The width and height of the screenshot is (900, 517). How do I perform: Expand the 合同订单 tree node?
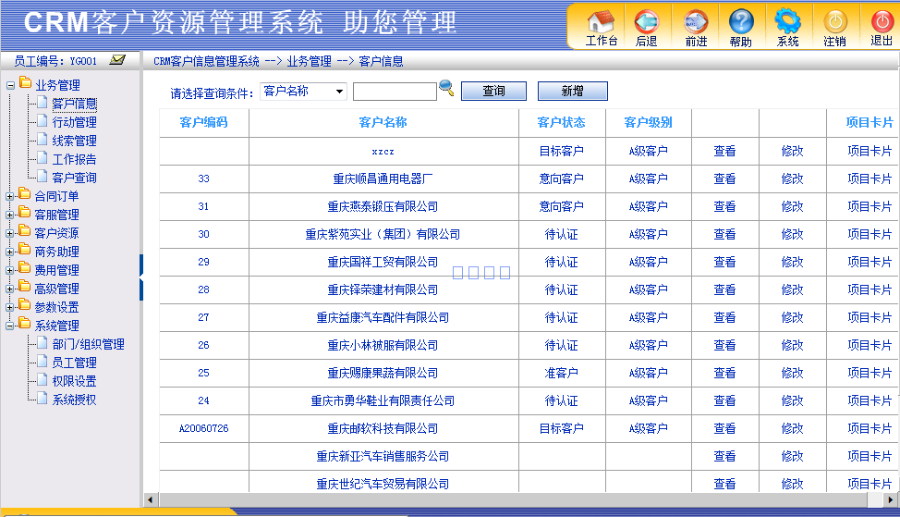pyautogui.click(x=10, y=196)
